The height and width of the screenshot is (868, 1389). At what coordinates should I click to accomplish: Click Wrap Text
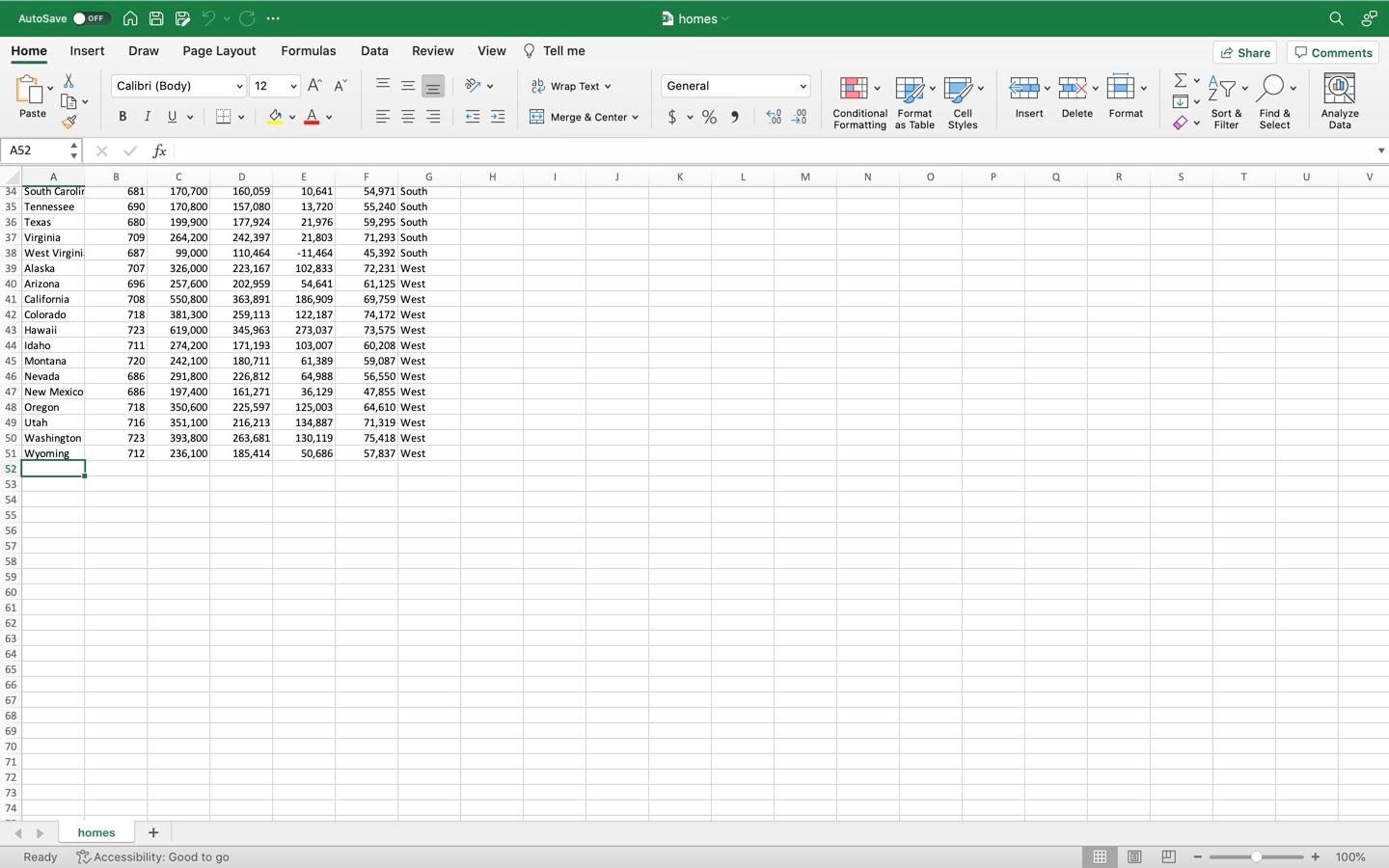point(571,86)
